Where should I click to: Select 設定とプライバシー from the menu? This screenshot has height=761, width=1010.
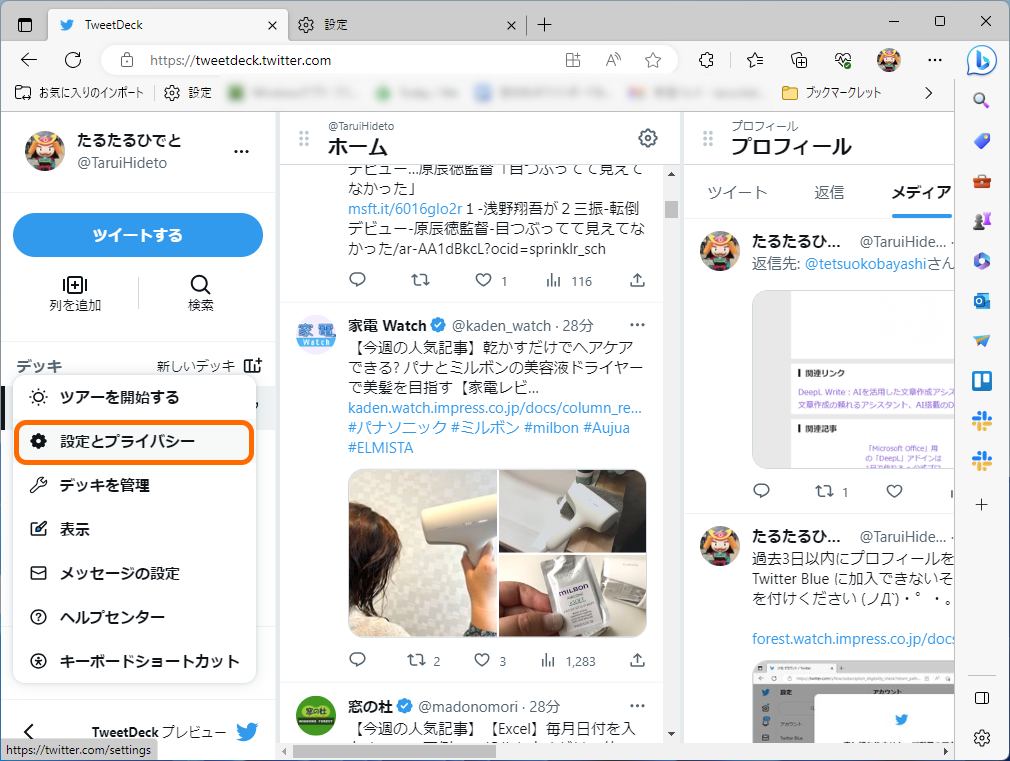133,441
